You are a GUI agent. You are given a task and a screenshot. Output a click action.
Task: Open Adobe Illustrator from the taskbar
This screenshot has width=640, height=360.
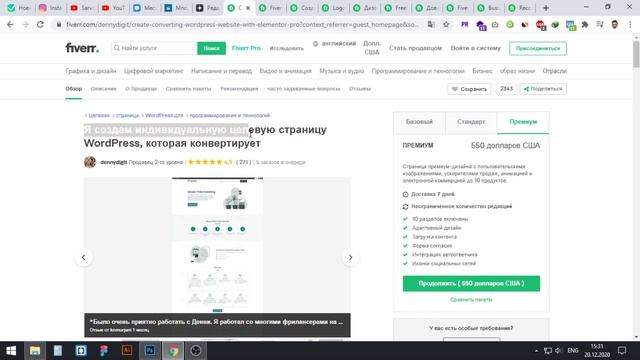127,351
